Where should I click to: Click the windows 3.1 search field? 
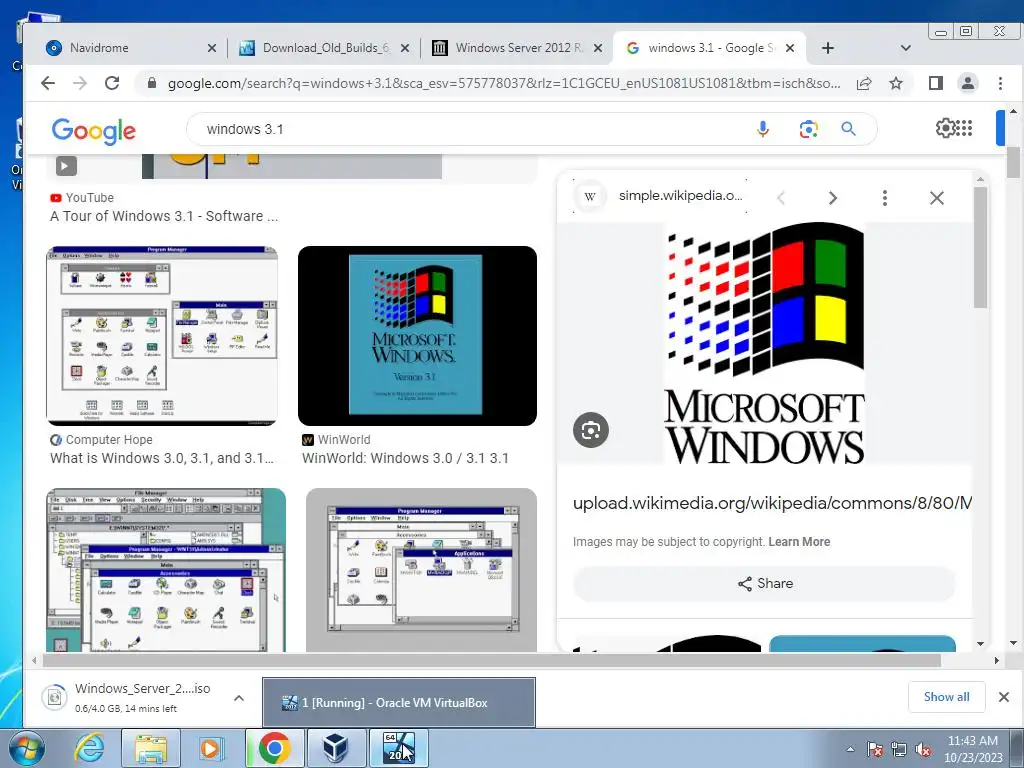click(470, 129)
